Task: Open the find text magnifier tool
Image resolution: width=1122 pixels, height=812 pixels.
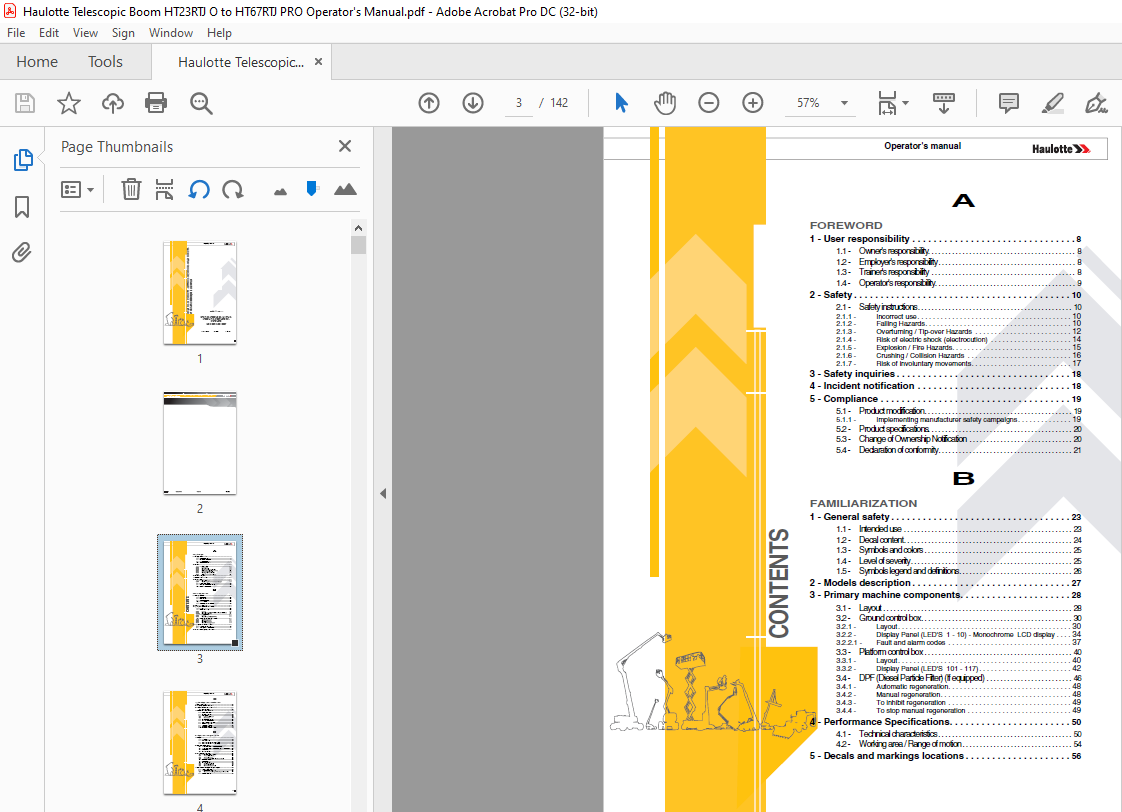Action: point(201,103)
